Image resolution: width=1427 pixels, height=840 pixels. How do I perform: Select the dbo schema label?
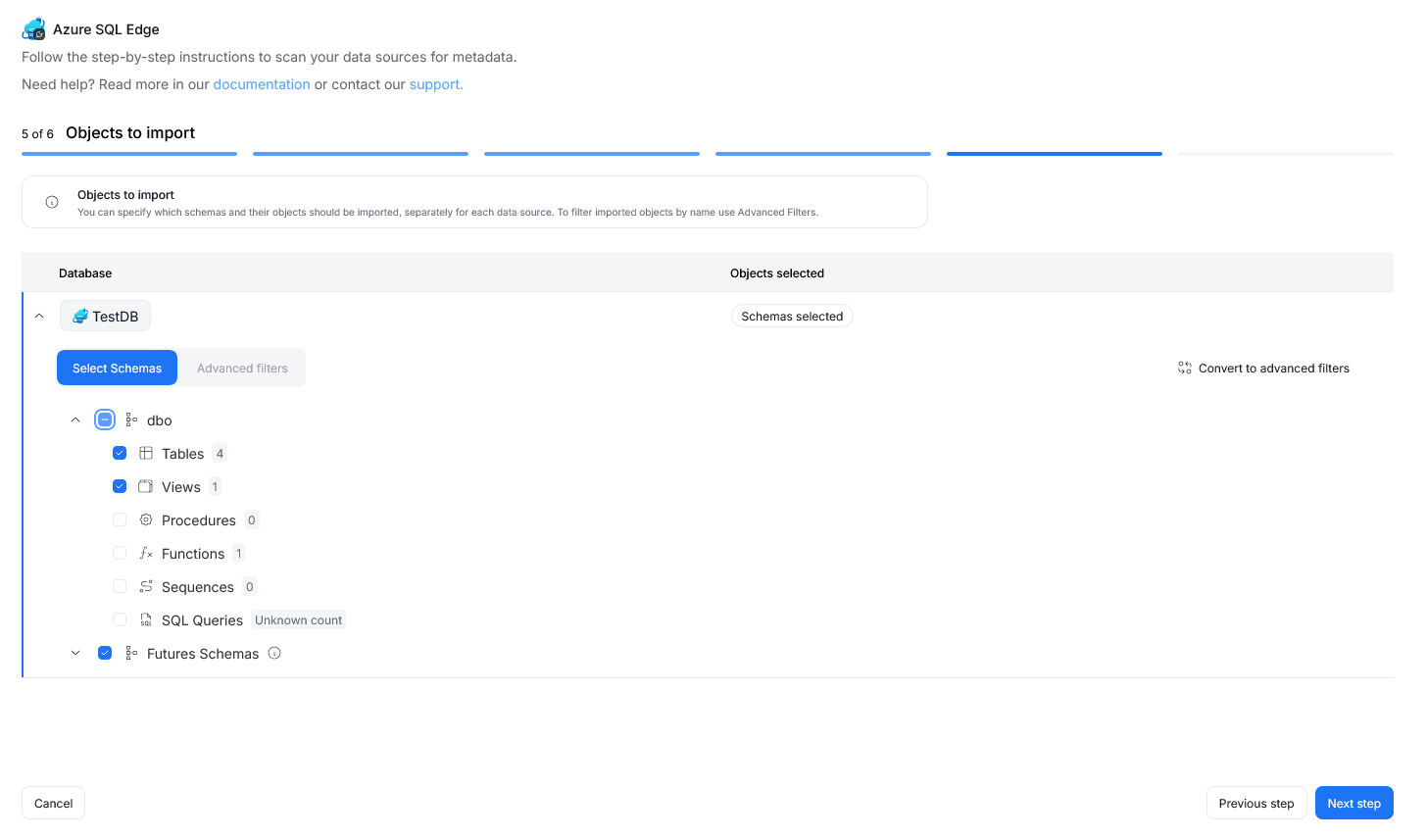coord(160,420)
